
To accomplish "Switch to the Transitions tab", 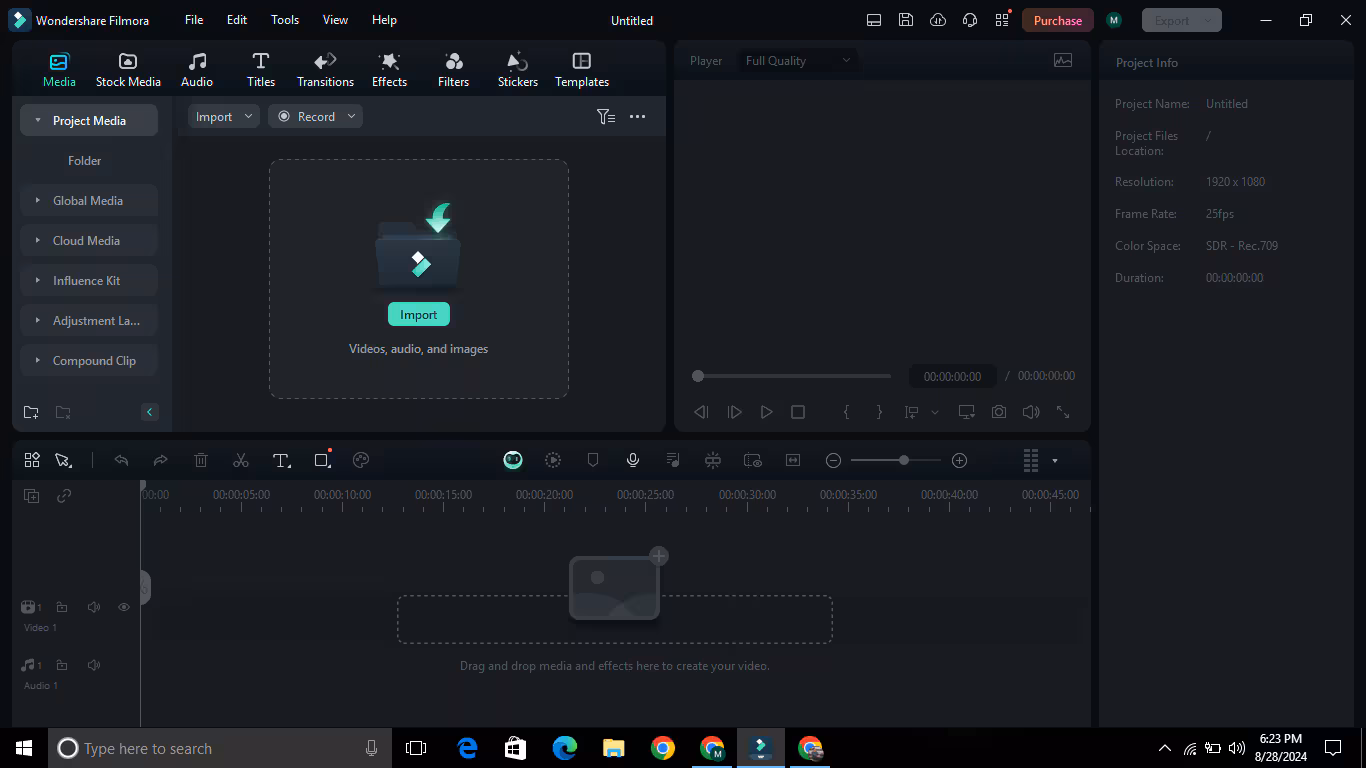I will pos(325,70).
